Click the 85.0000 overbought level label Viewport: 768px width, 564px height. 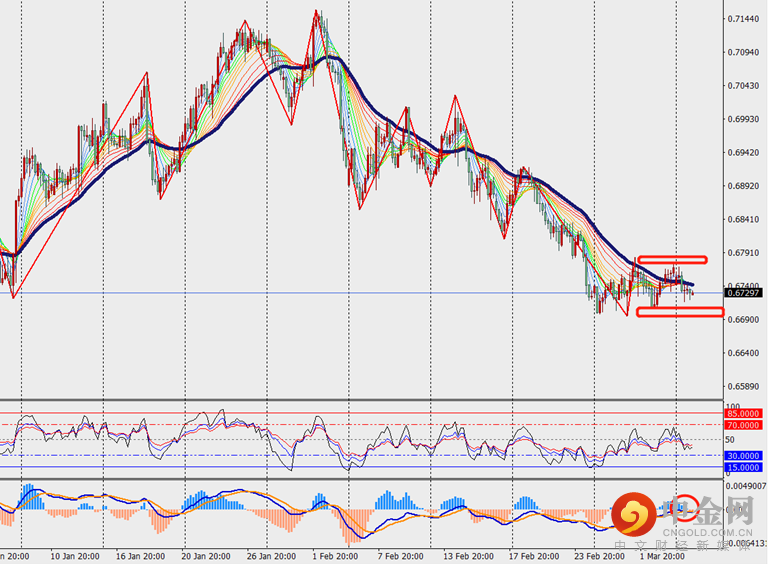[x=745, y=413]
